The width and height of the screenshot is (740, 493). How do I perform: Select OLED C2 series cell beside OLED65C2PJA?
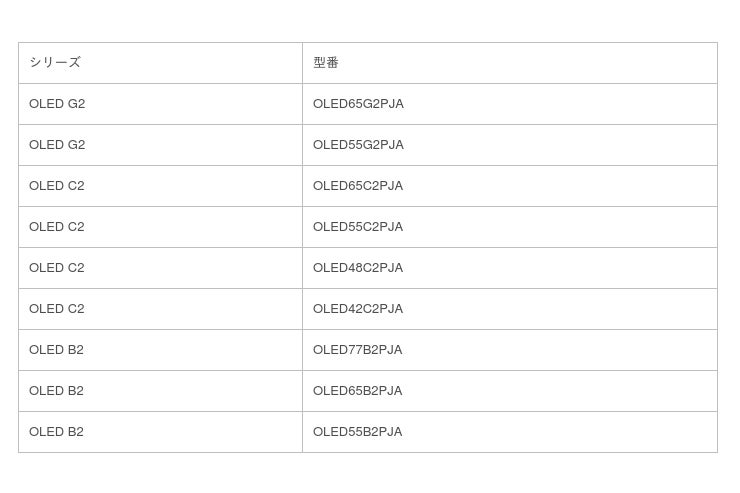[x=57, y=186]
